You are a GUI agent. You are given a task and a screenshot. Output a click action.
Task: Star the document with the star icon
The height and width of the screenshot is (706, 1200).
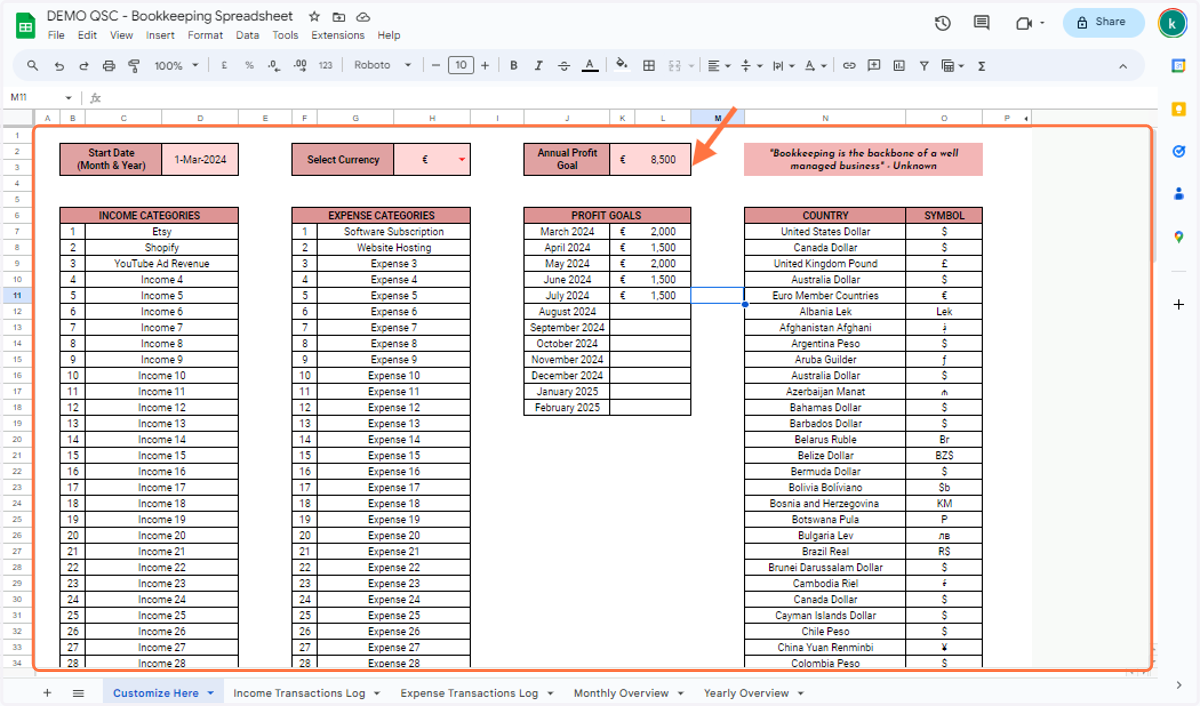pos(315,17)
